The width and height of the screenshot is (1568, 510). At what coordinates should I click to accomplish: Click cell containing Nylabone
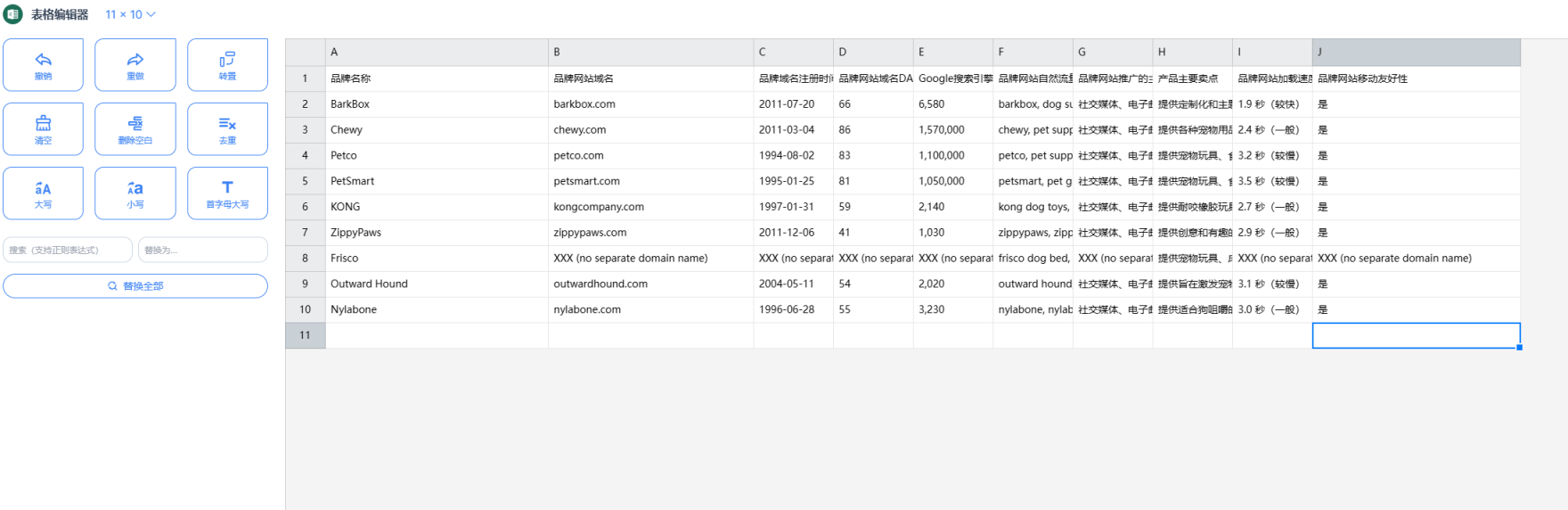tap(437, 309)
